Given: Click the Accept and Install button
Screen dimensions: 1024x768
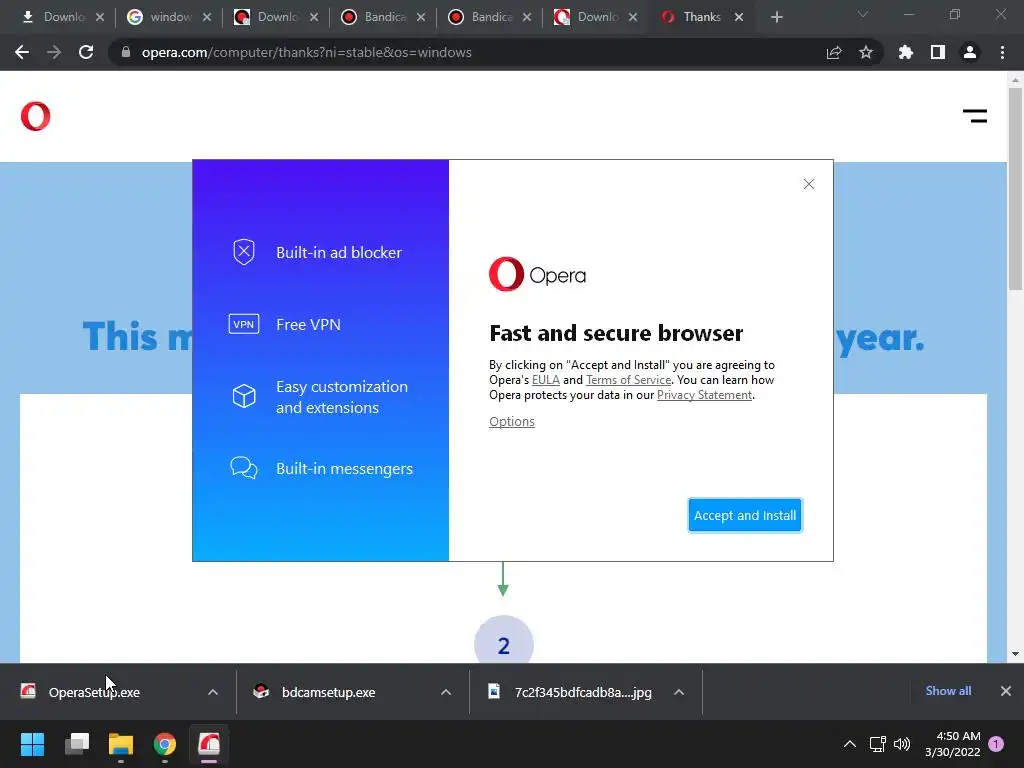Looking at the screenshot, I should point(744,515).
